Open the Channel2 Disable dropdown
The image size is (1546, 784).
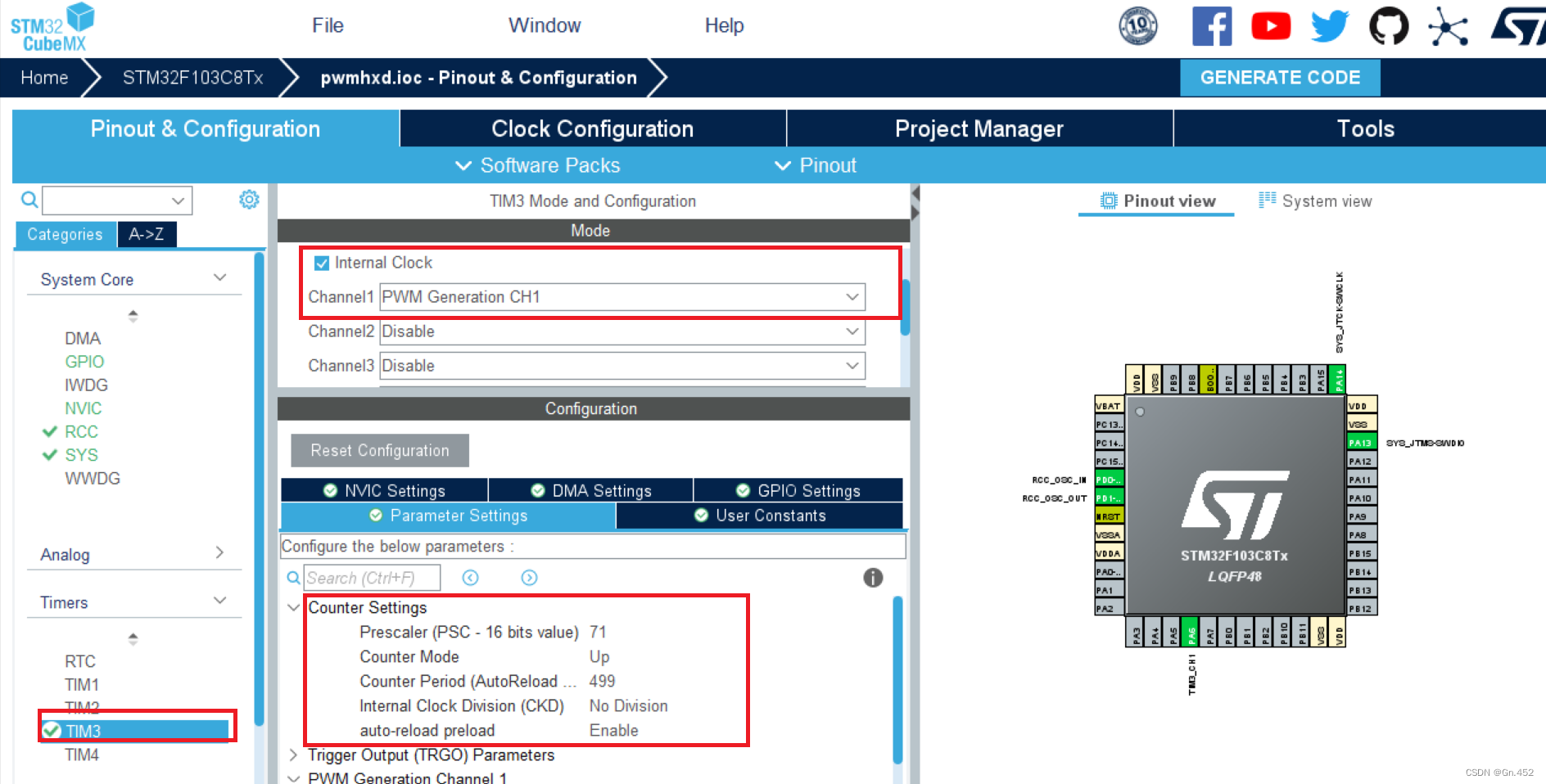[x=622, y=331]
